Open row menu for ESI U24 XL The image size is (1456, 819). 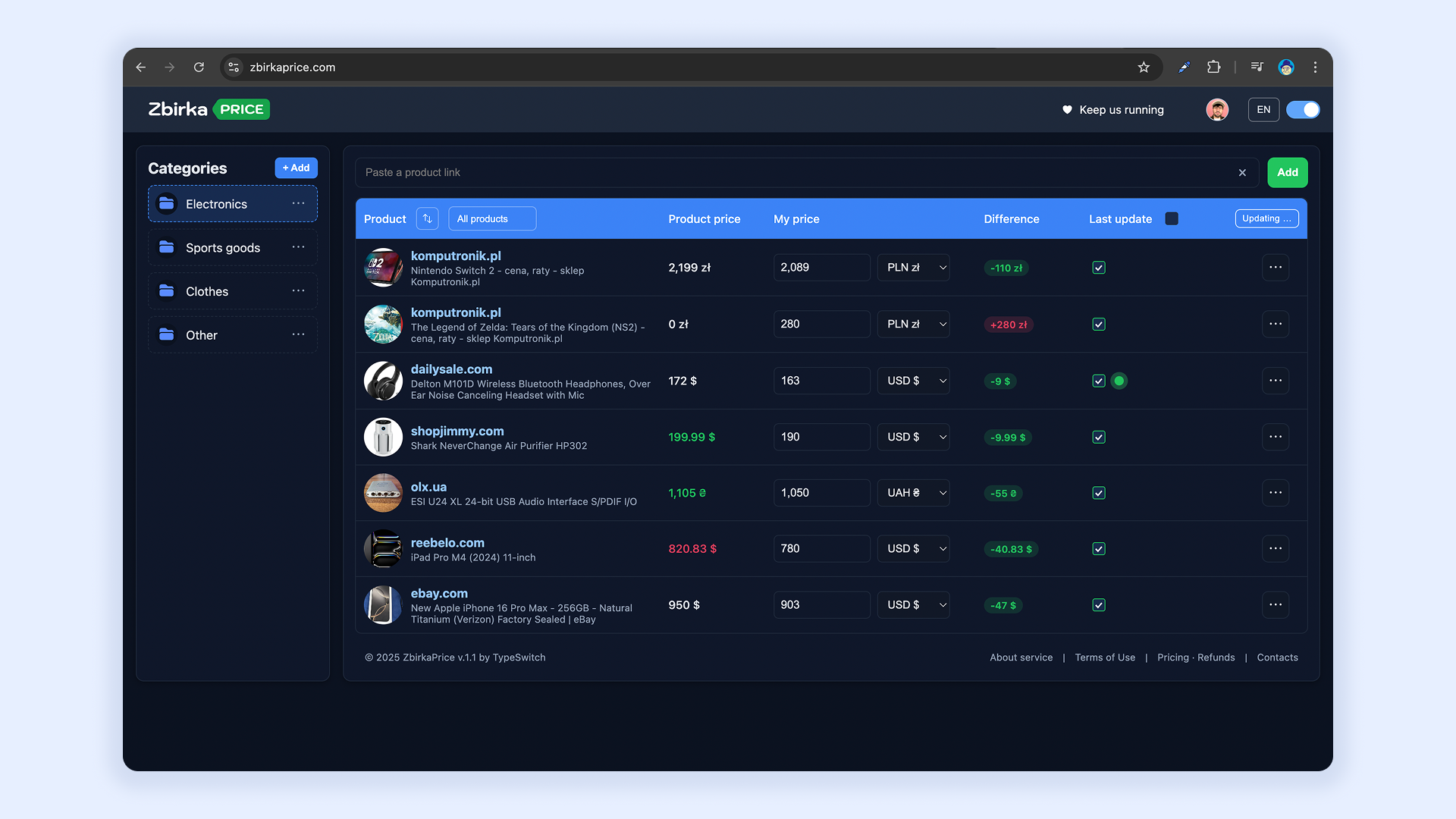(x=1276, y=493)
